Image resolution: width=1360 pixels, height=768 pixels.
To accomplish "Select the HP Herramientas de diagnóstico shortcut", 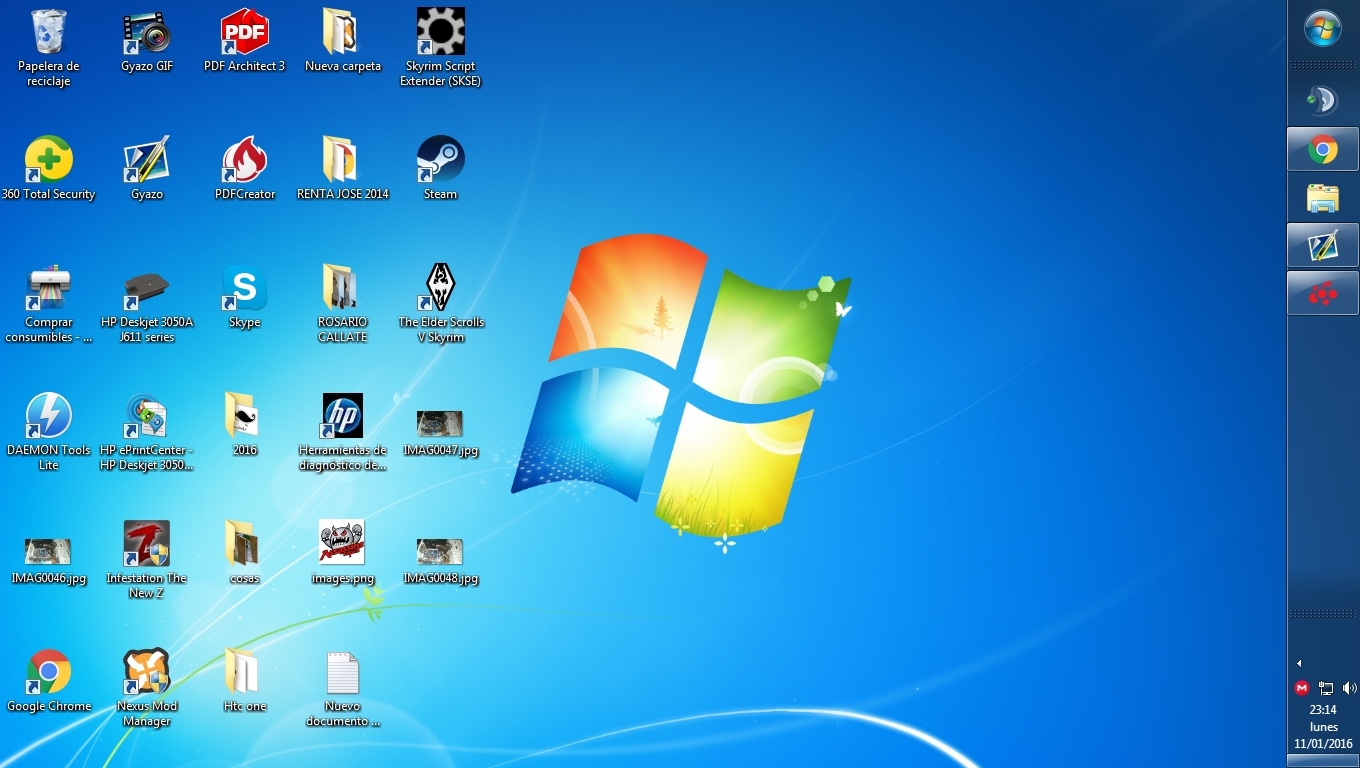I will click(343, 432).
